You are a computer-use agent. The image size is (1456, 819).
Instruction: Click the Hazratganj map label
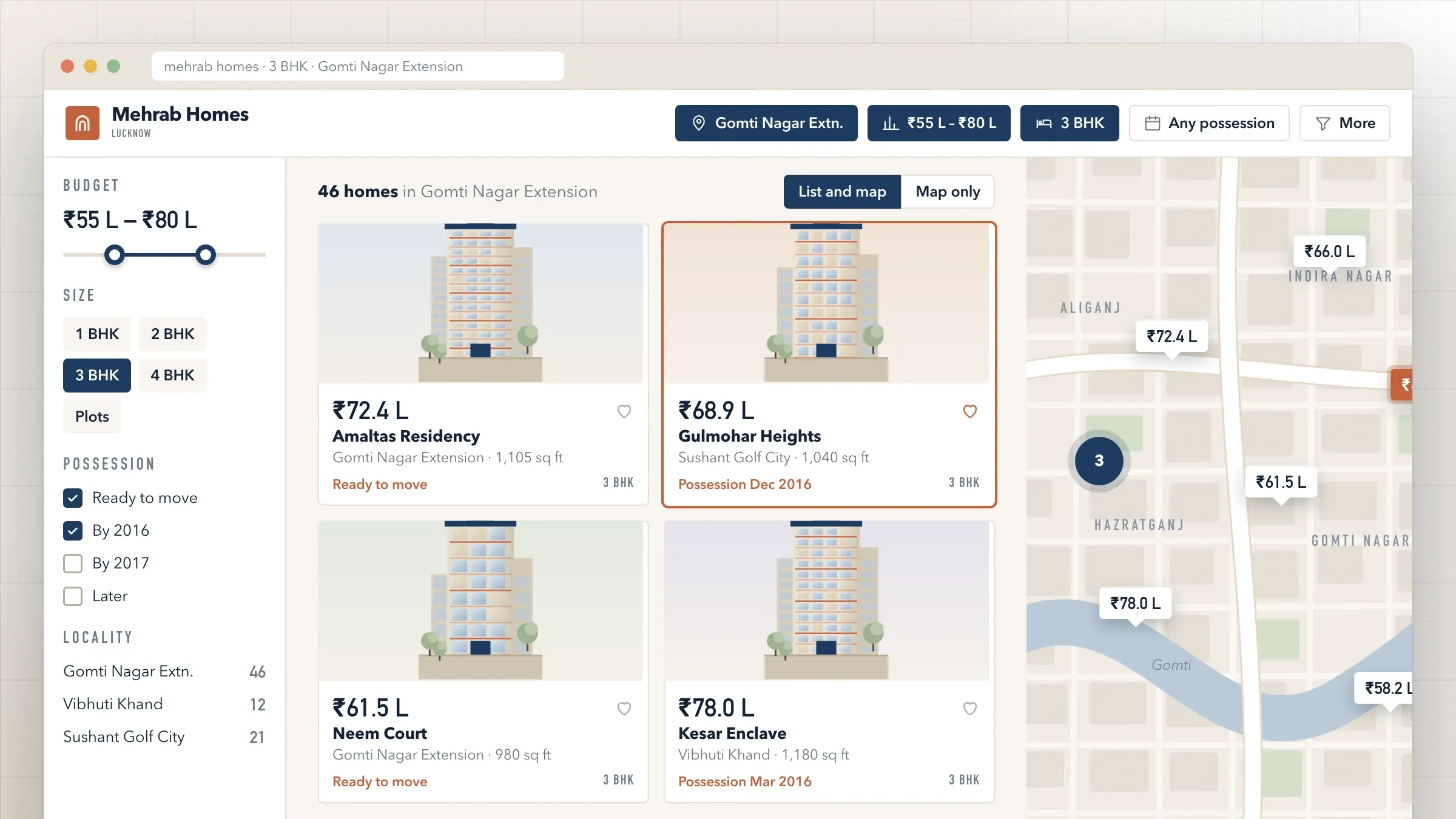coord(1139,525)
